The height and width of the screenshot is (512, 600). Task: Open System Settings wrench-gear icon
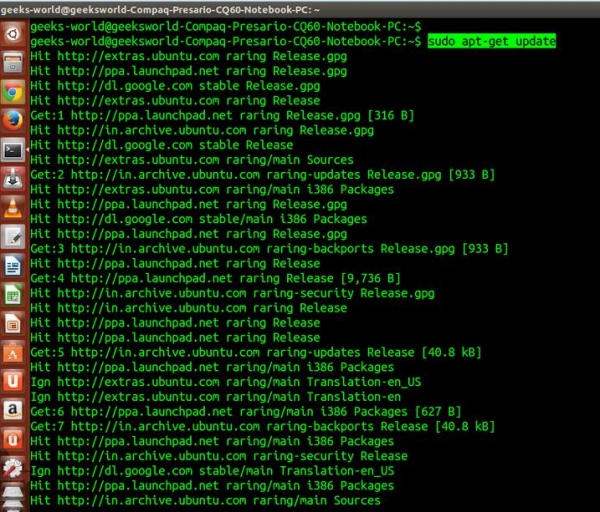(x=13, y=469)
